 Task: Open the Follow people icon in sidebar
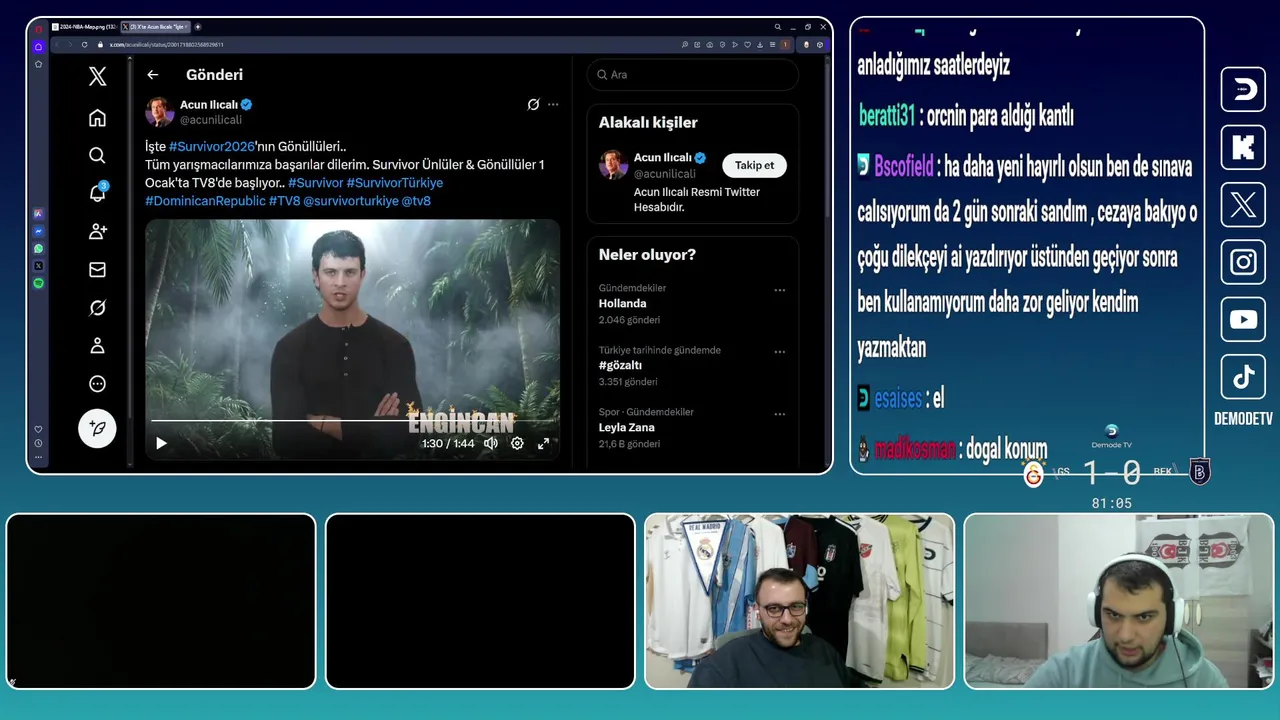pyautogui.click(x=97, y=232)
